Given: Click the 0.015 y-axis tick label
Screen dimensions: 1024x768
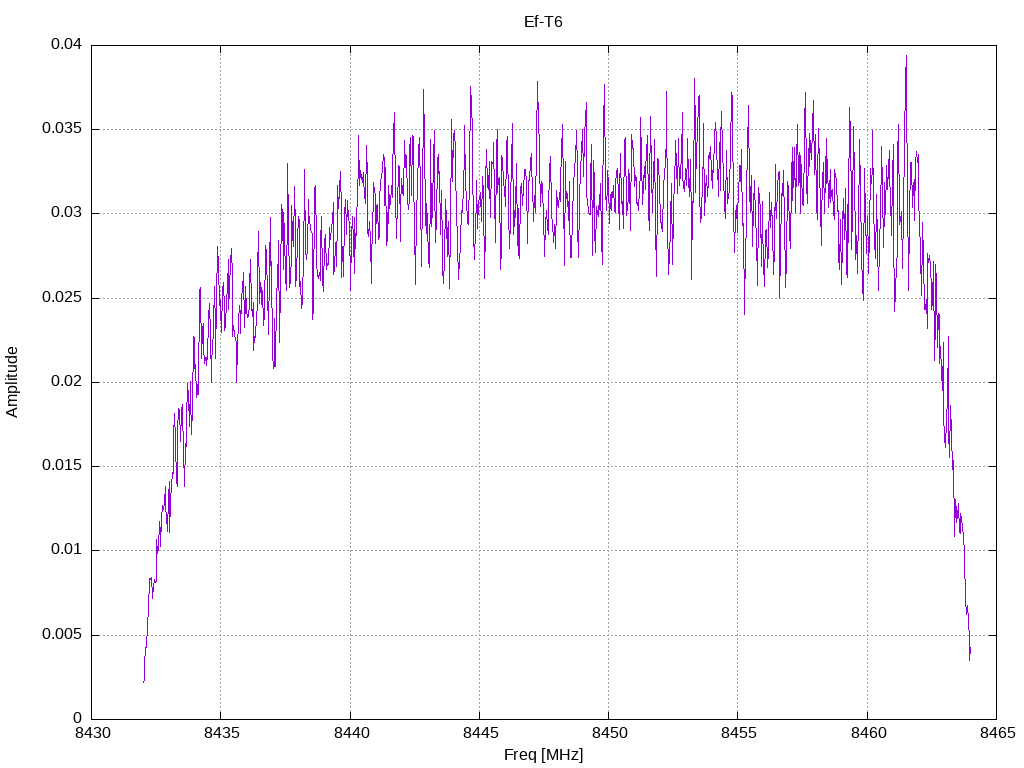Looking at the screenshot, I should click(x=62, y=466).
